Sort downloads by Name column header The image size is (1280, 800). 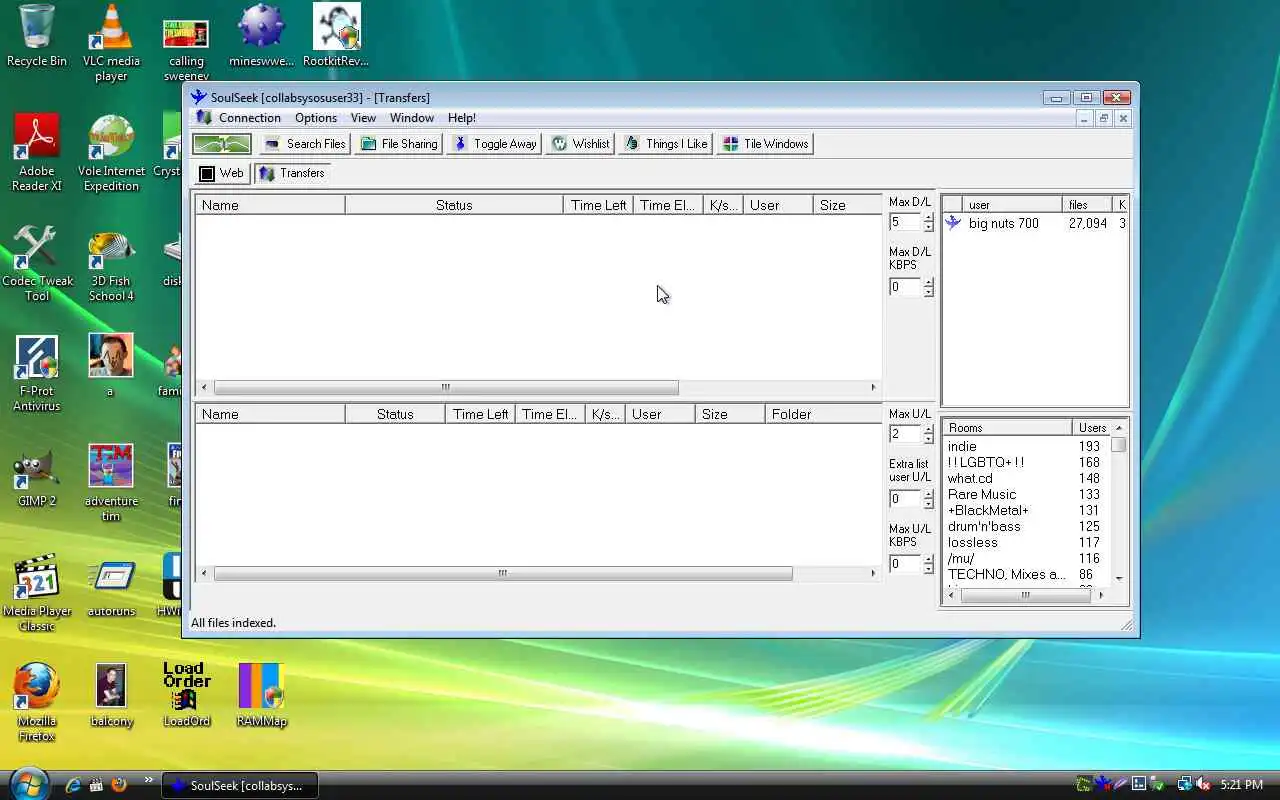(270, 205)
